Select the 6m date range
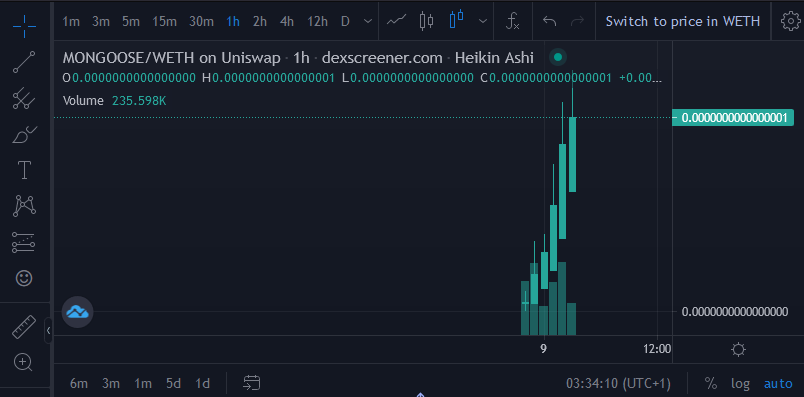Image resolution: width=804 pixels, height=397 pixels. (78, 383)
